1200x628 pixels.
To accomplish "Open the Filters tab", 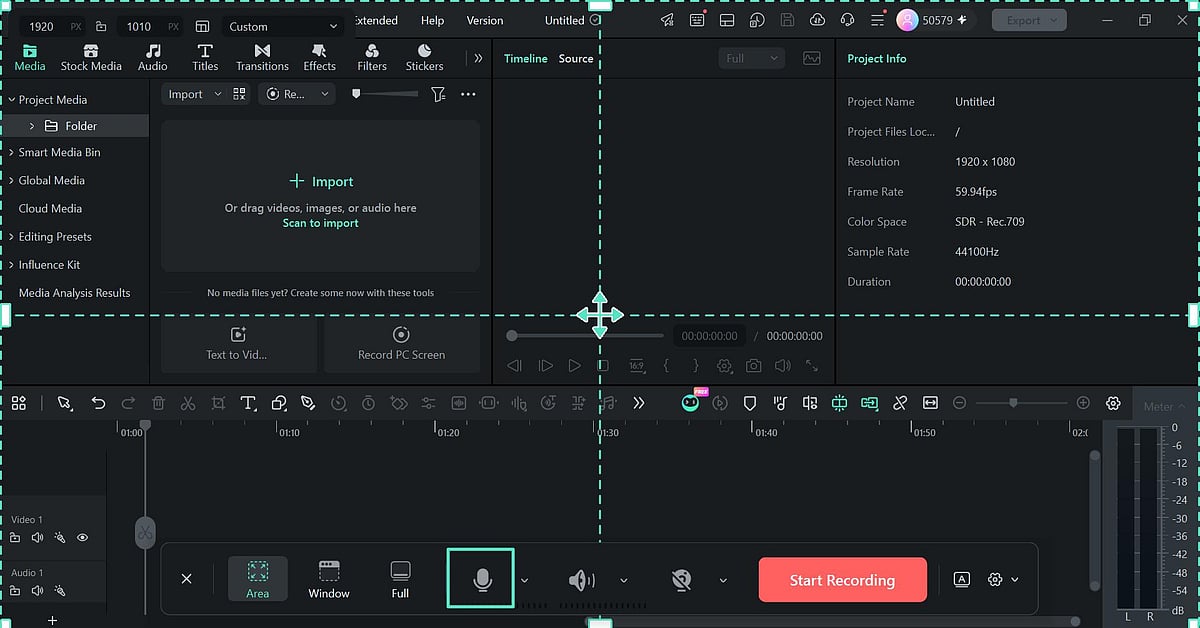I will (x=372, y=58).
